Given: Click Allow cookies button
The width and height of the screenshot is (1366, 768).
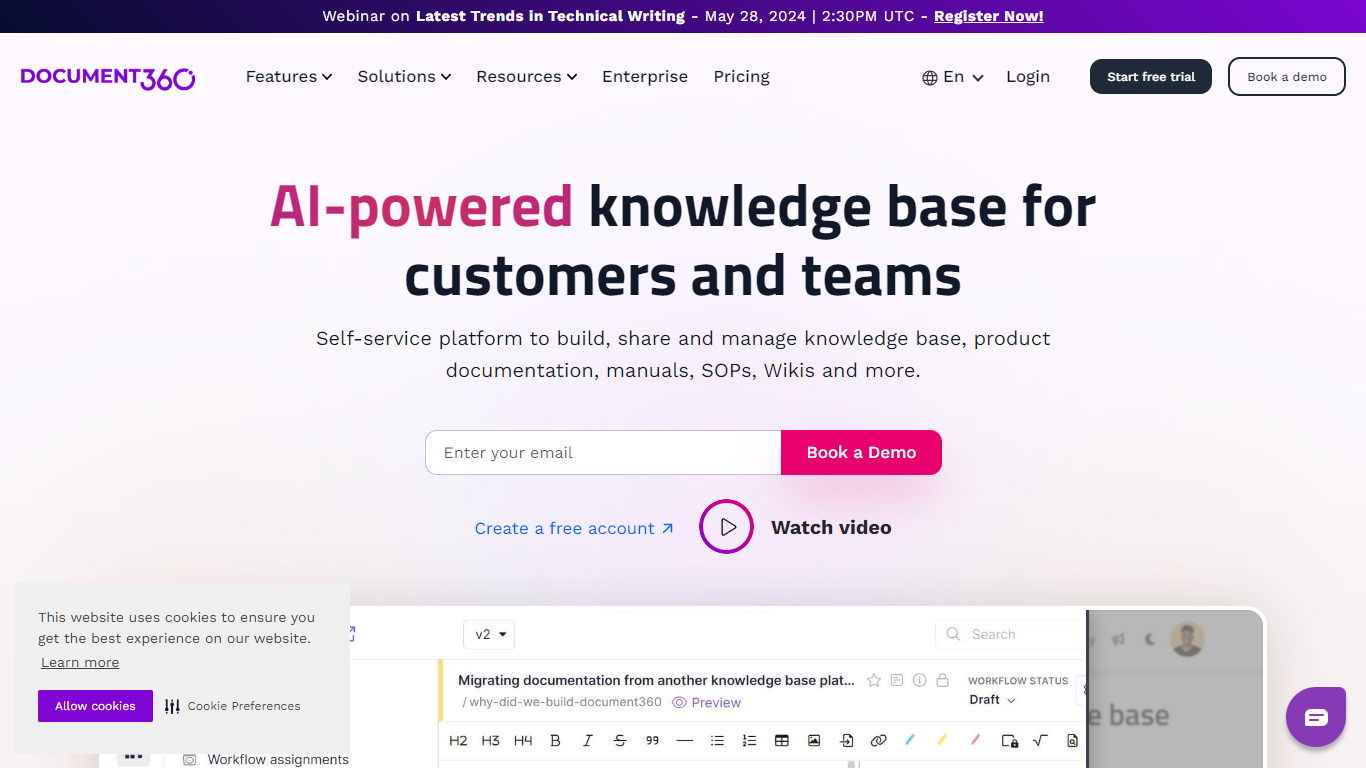Looking at the screenshot, I should (x=95, y=706).
